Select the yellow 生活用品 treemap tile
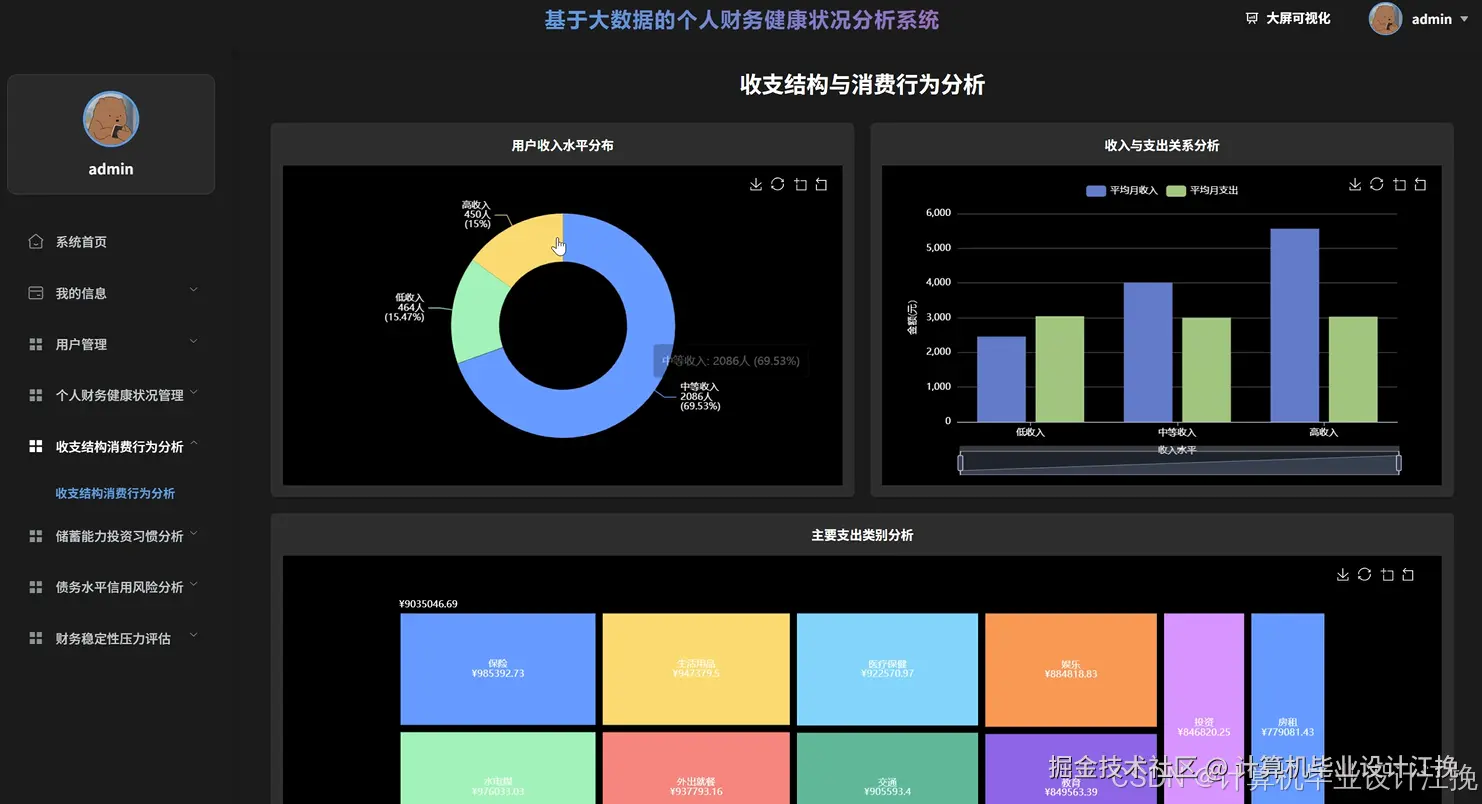 point(696,669)
